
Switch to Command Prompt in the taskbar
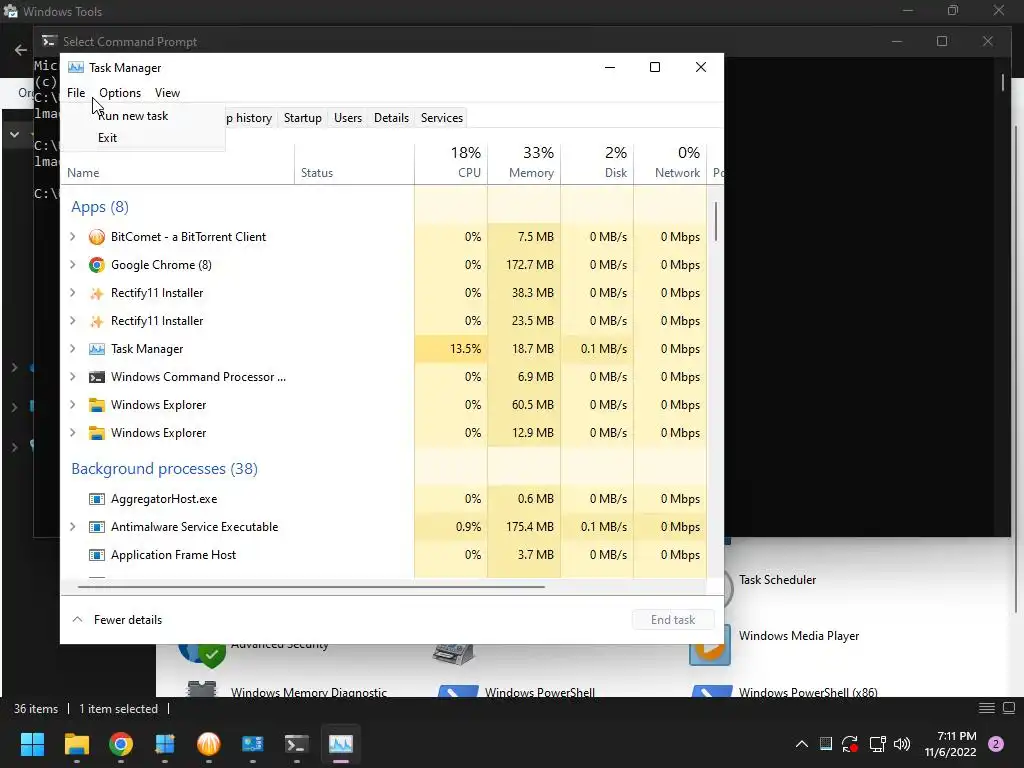coord(296,744)
